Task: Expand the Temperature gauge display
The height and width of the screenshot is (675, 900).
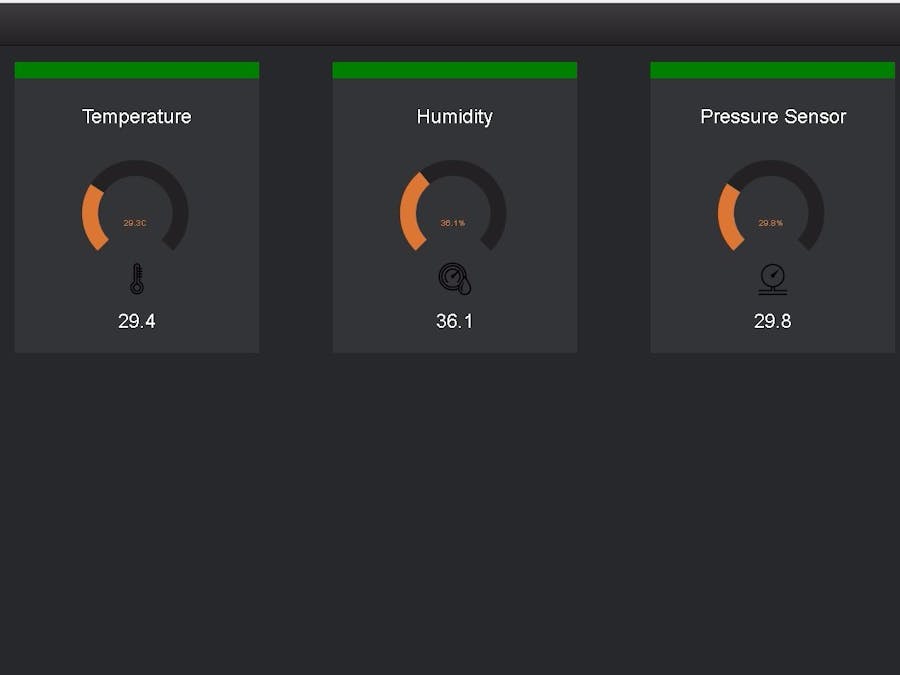Action: (136, 210)
